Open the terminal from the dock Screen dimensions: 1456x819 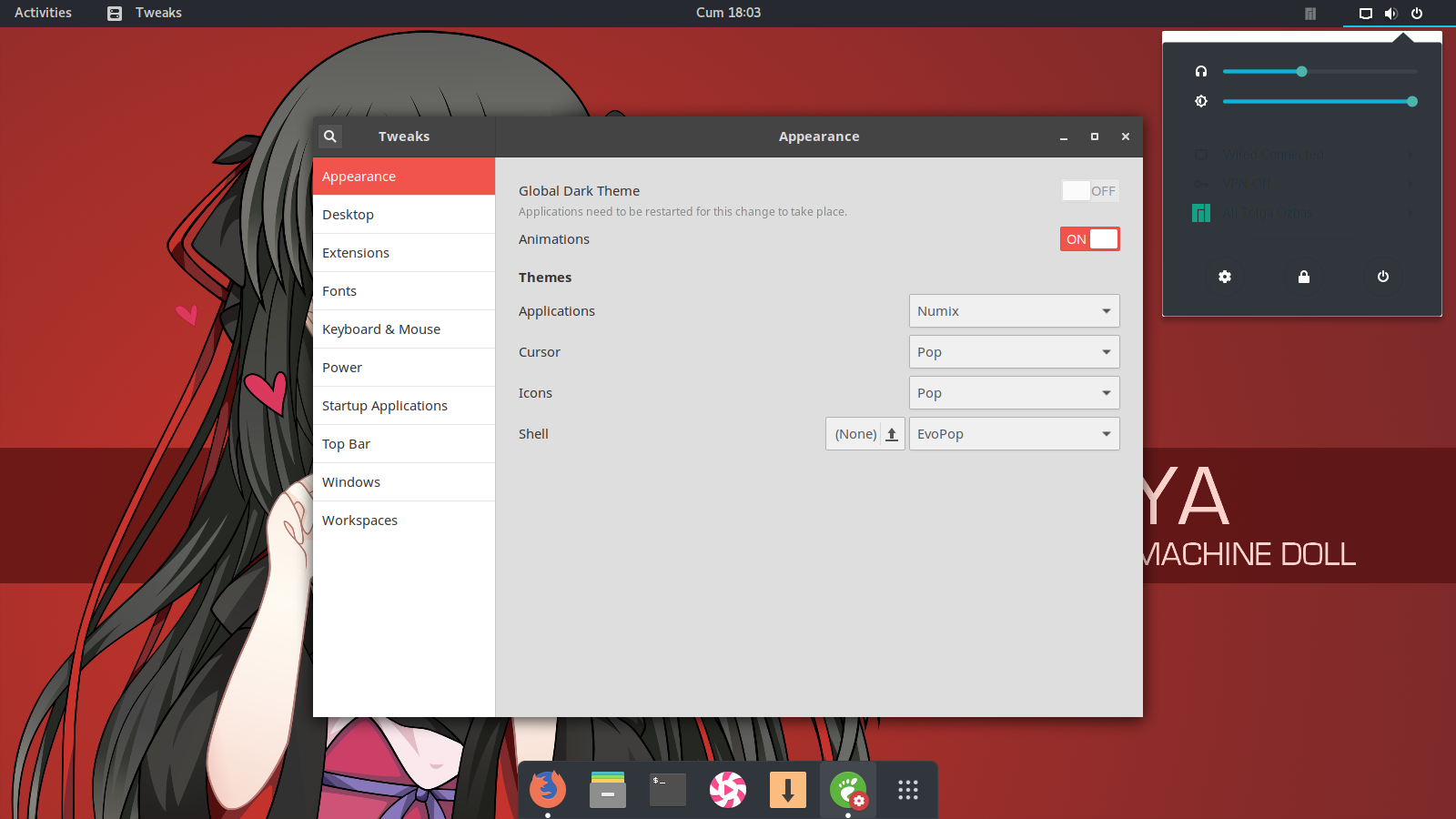(668, 789)
